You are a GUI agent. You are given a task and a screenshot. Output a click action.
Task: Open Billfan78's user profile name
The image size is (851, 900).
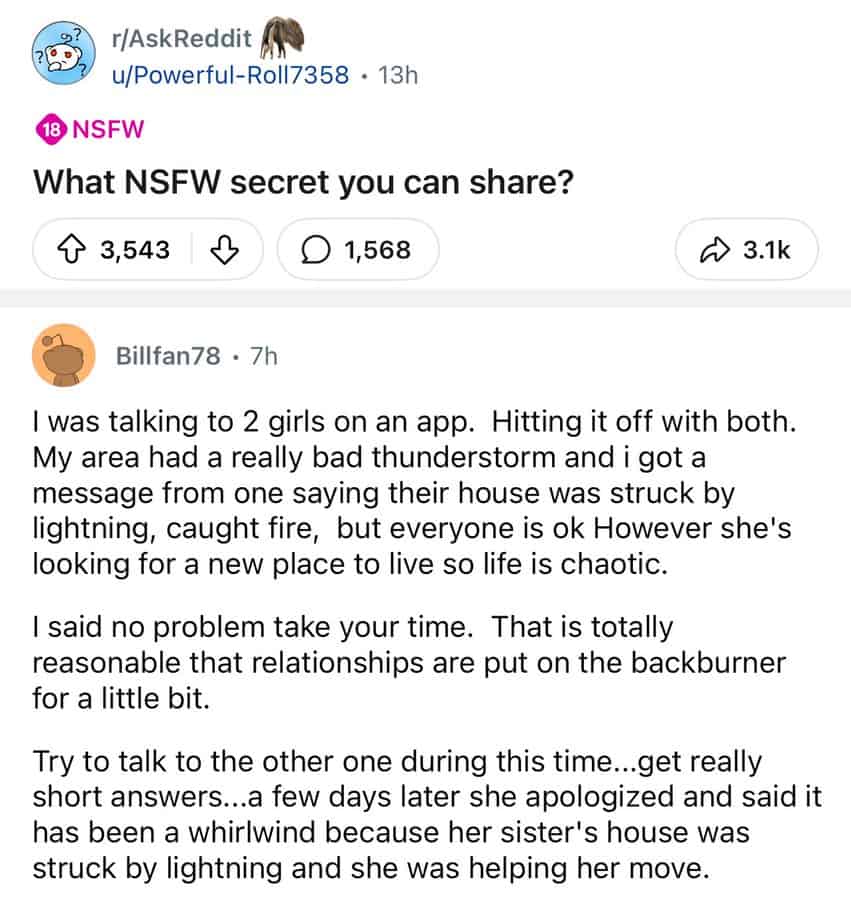click(x=168, y=356)
